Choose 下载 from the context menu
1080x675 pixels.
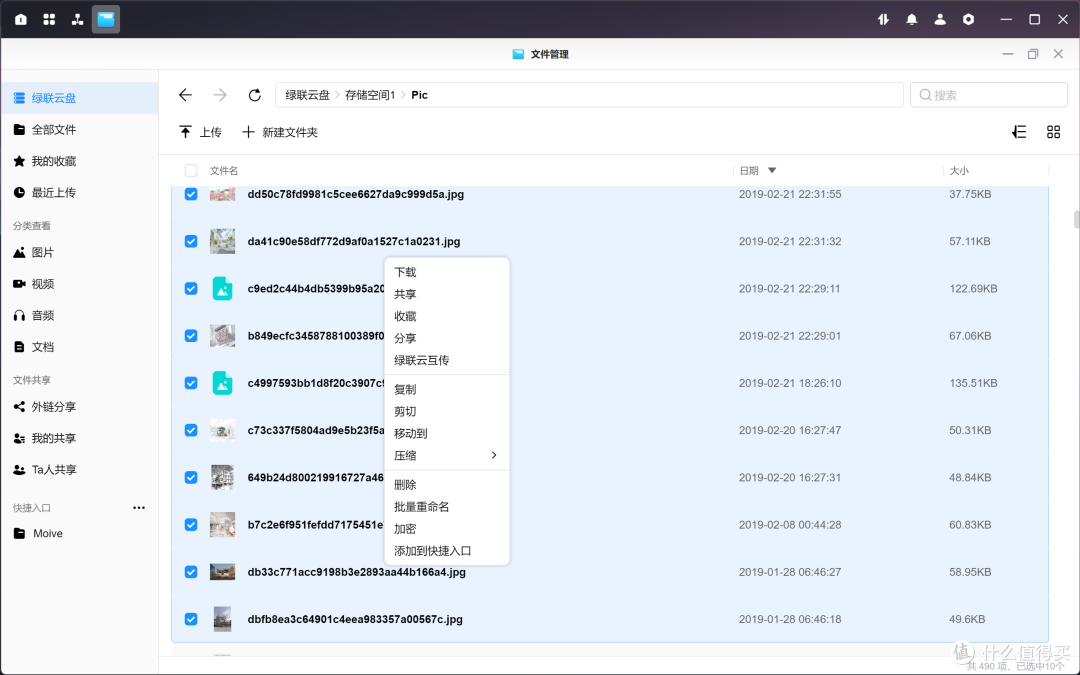pyautogui.click(x=446, y=273)
